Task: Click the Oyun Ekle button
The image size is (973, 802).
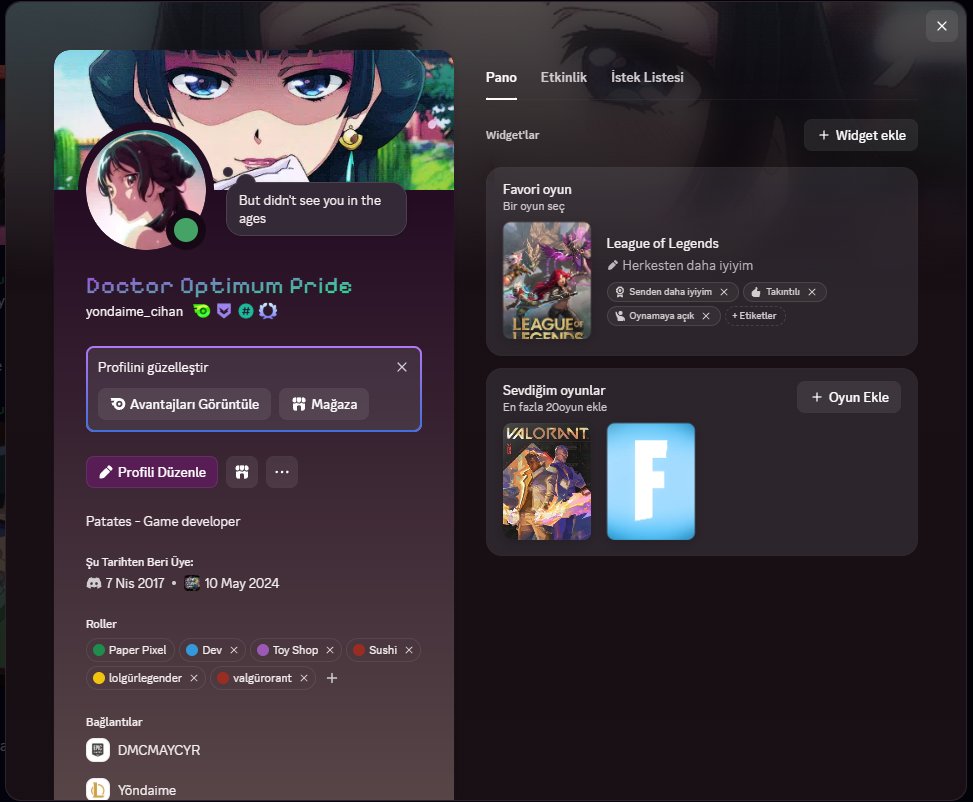Action: point(849,397)
